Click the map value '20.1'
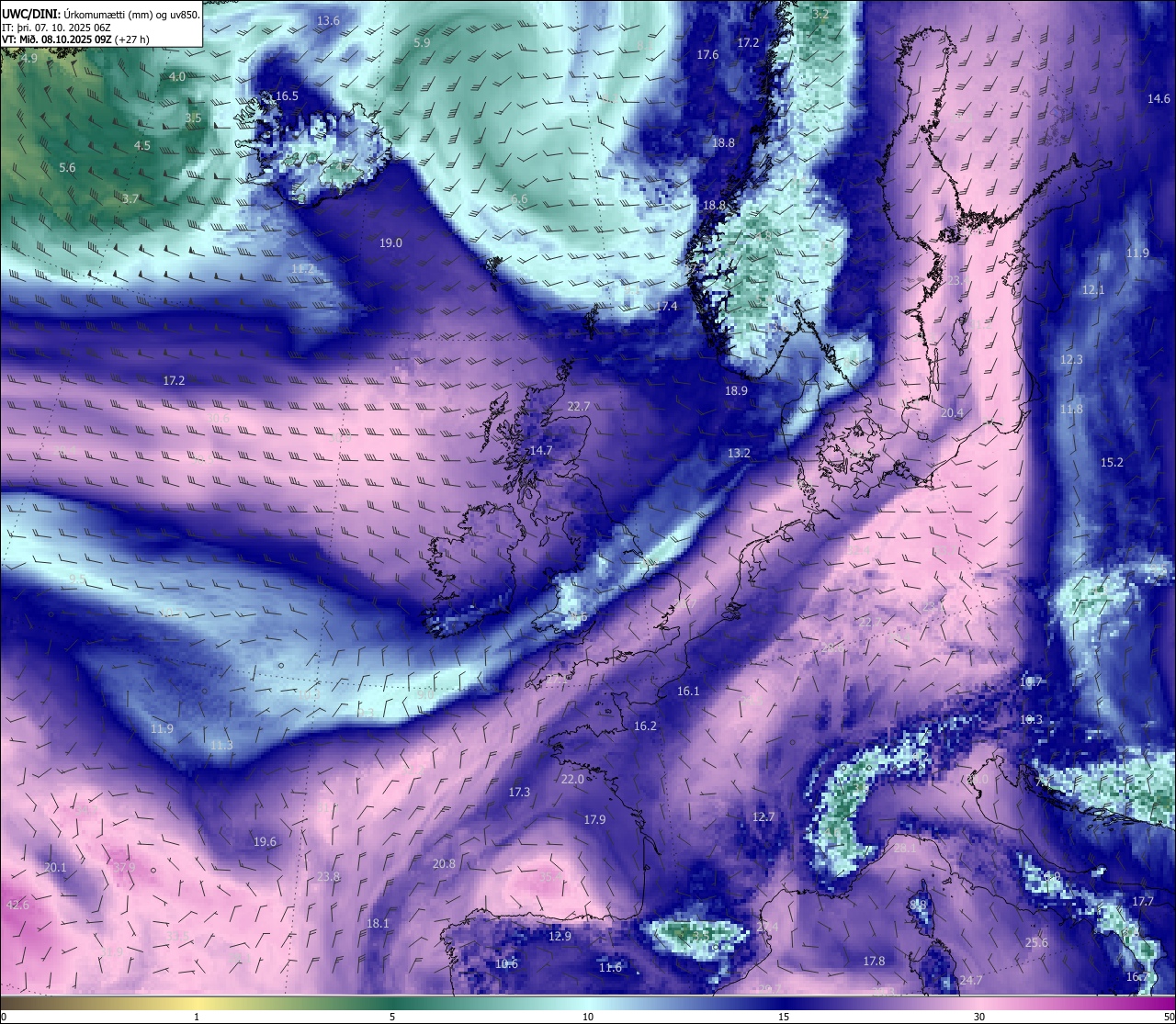 pos(55,867)
